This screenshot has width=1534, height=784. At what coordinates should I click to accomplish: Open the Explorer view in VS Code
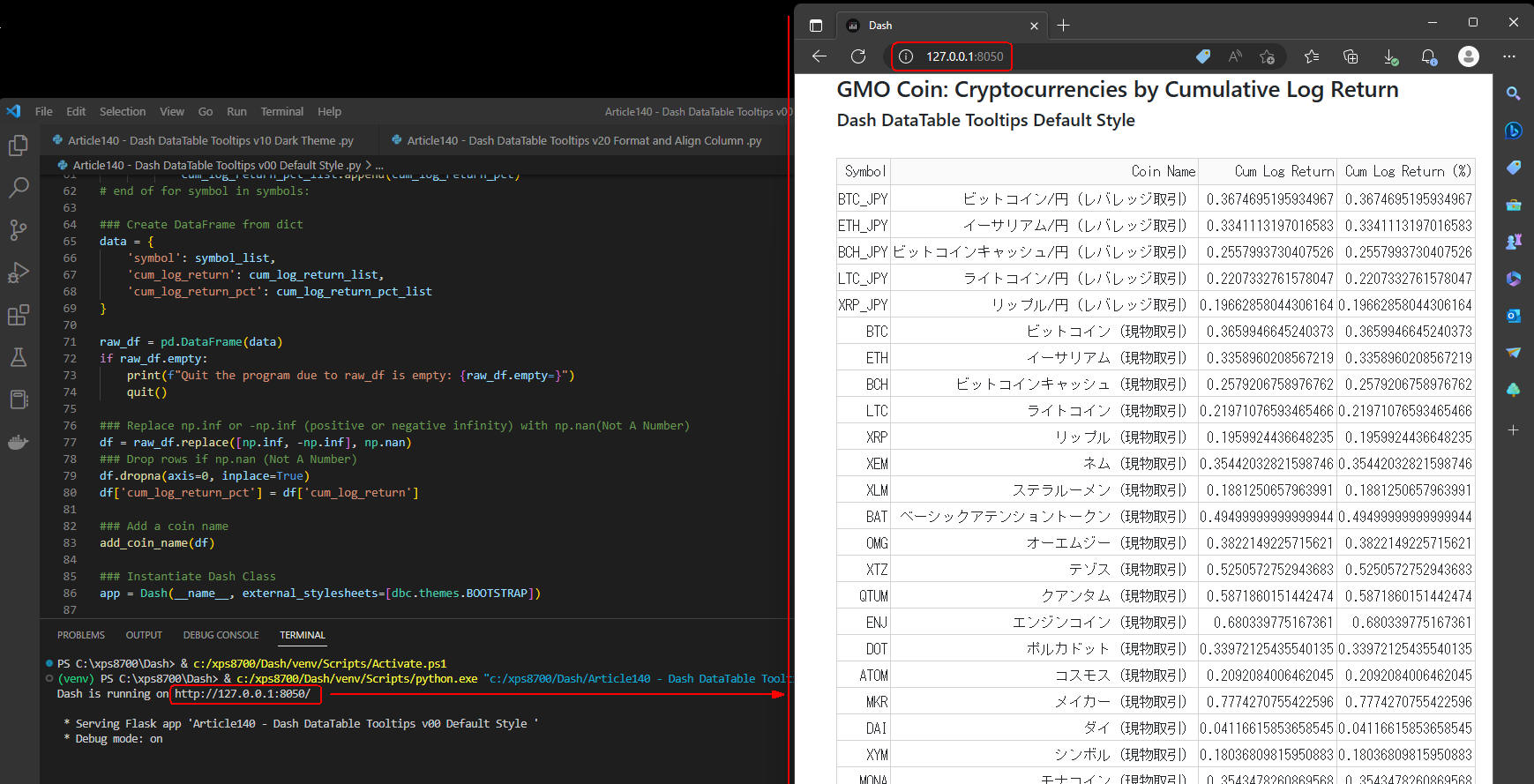[19, 145]
